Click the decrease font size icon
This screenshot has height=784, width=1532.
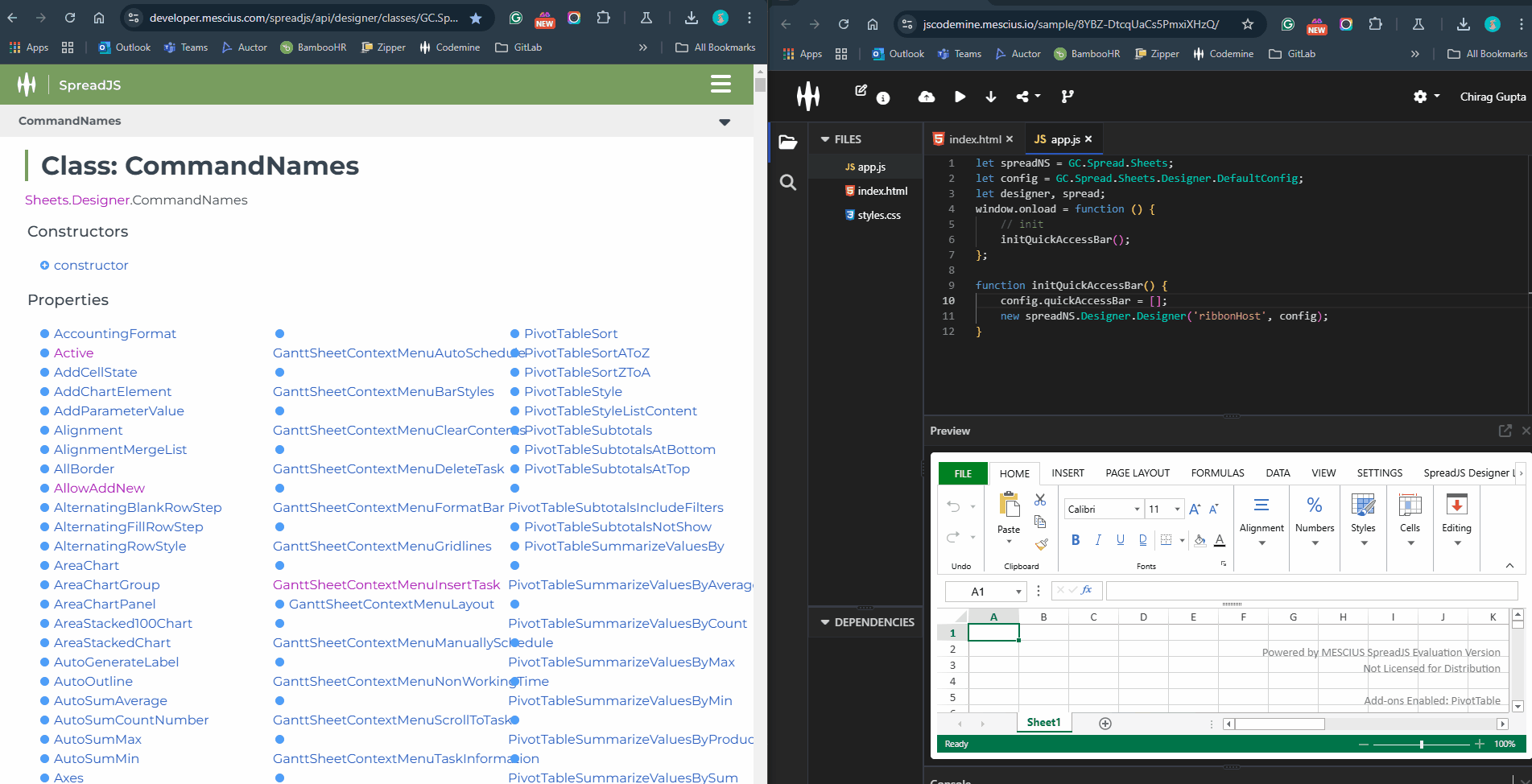(x=1214, y=509)
